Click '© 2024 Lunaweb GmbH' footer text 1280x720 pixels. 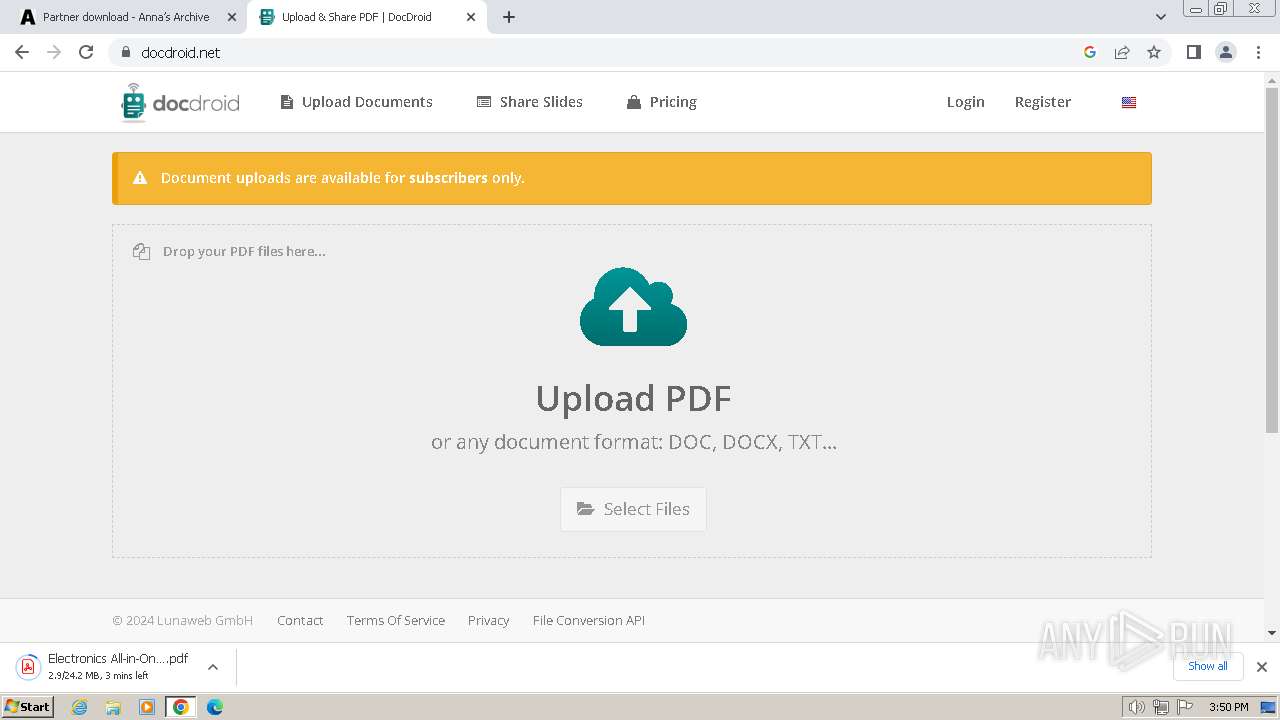coord(182,620)
